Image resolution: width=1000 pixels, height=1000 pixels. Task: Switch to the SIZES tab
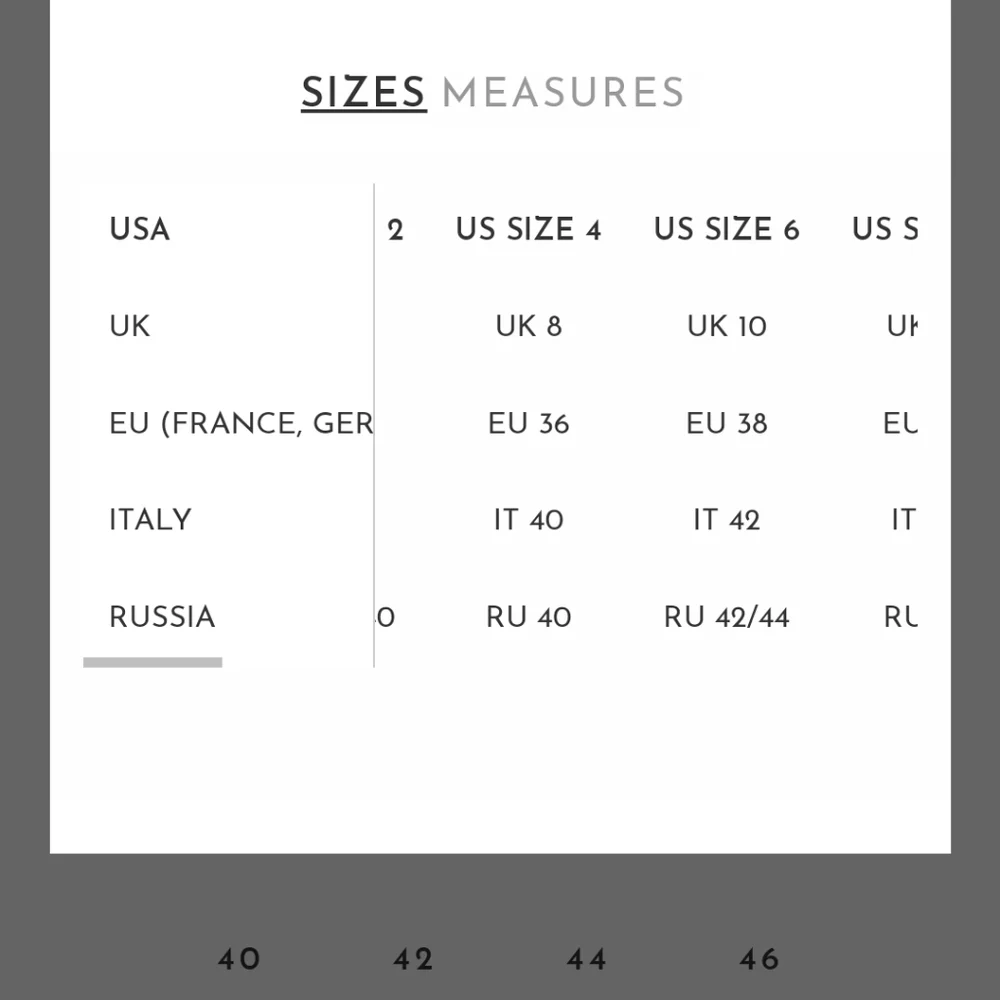[x=363, y=93]
